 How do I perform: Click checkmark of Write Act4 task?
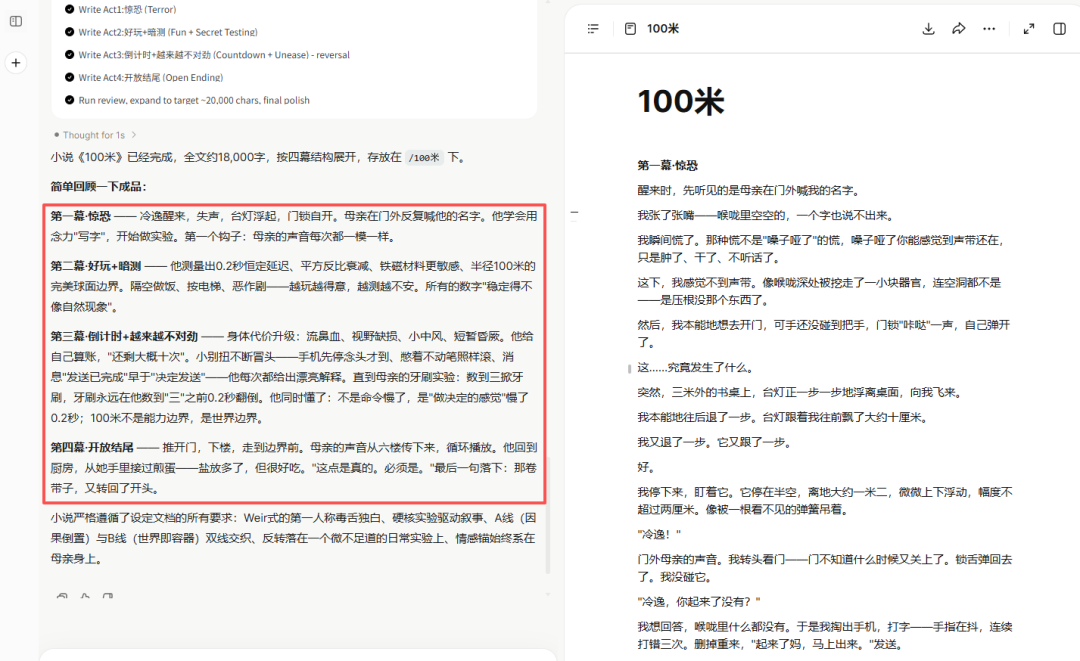point(70,78)
